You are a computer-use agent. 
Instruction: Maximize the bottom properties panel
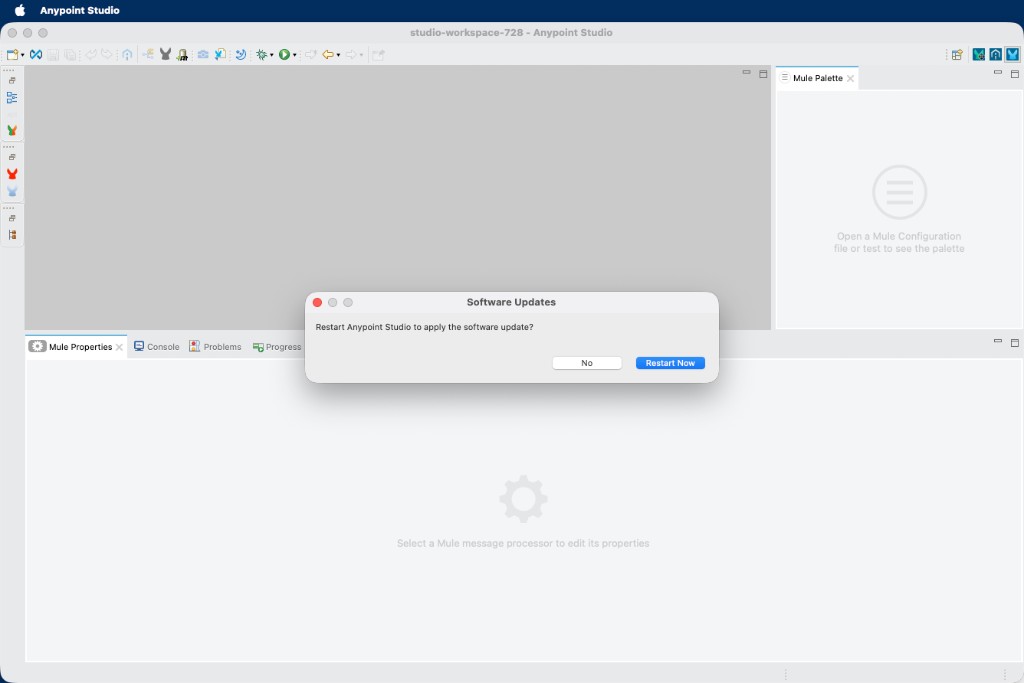pos(1014,342)
